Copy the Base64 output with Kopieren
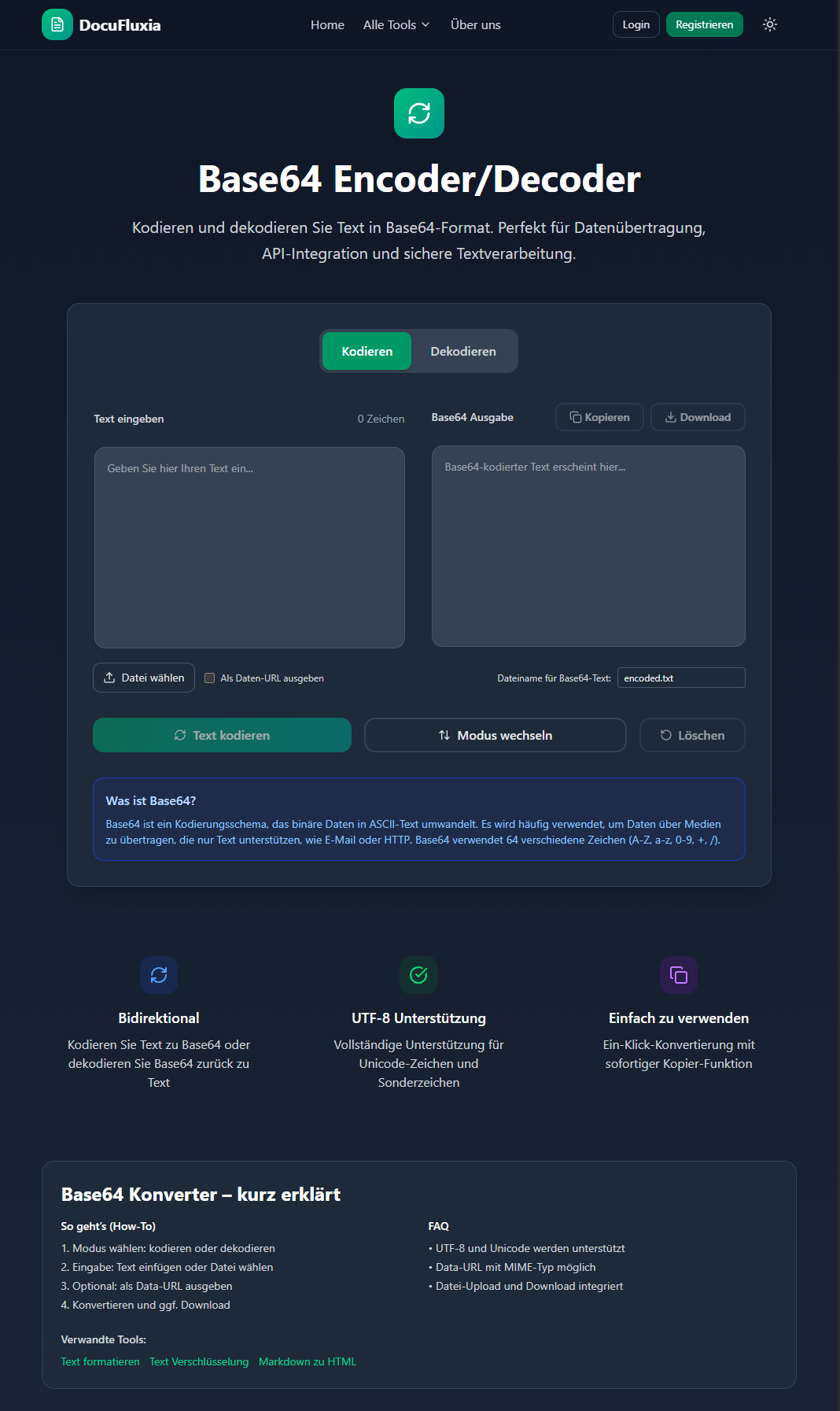Screen dimensions: 840x1411 pos(599,417)
